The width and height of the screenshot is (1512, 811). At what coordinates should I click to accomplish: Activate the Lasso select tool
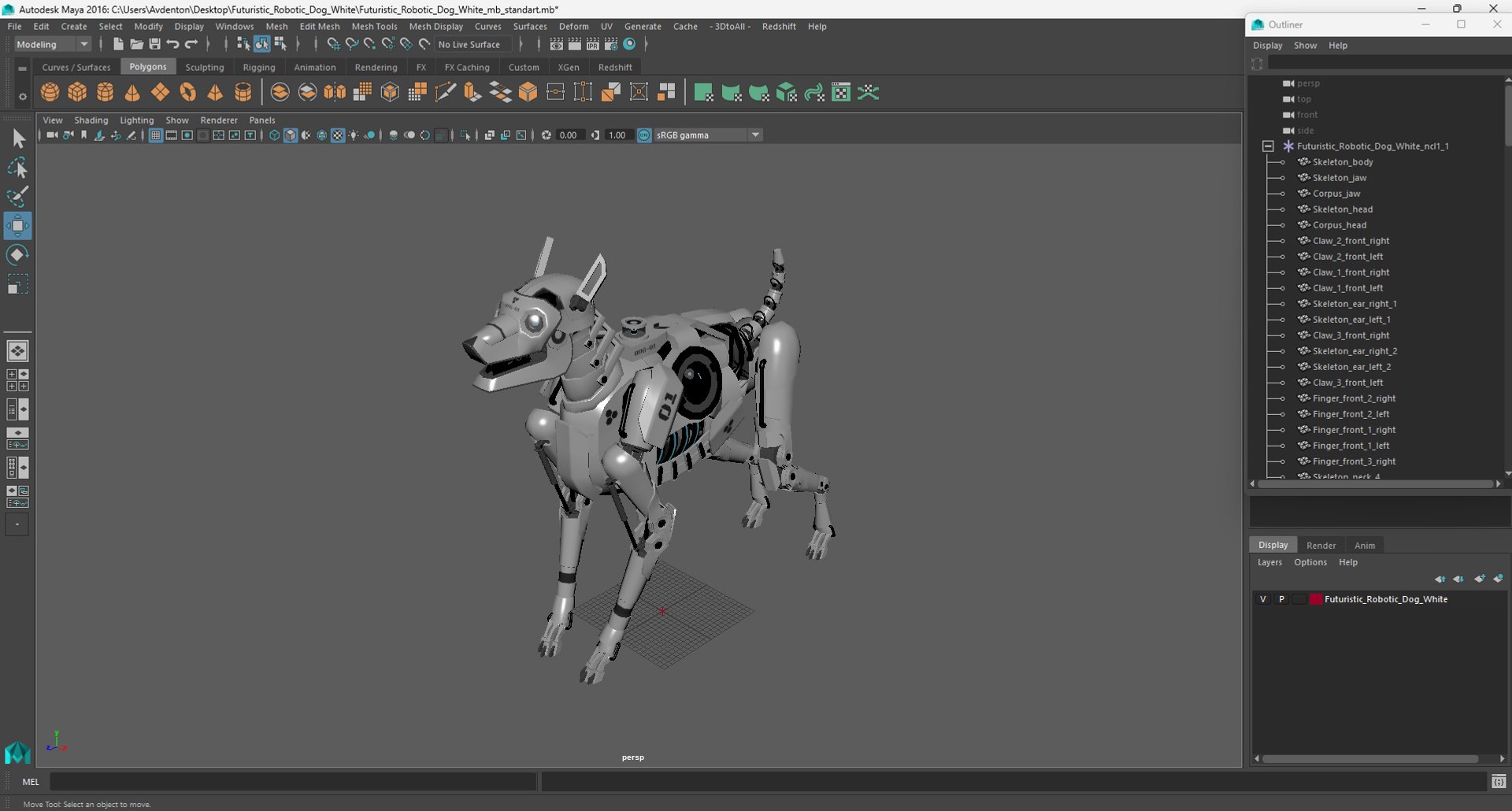[17, 168]
